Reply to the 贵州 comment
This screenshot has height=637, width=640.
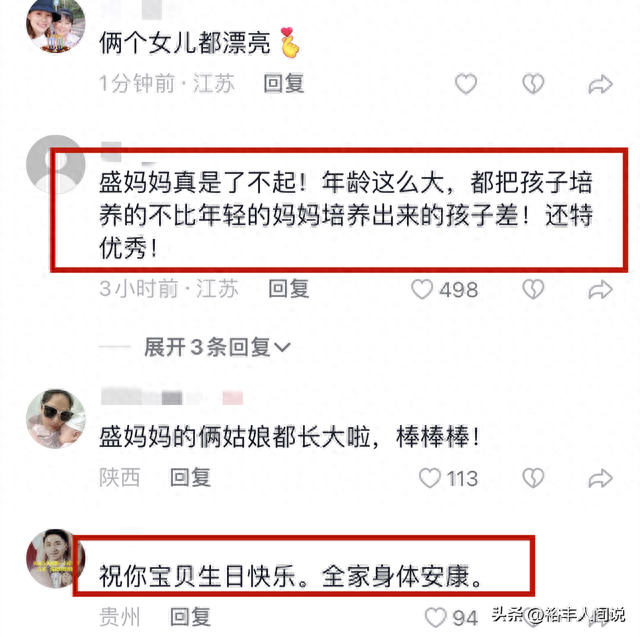click(190, 617)
